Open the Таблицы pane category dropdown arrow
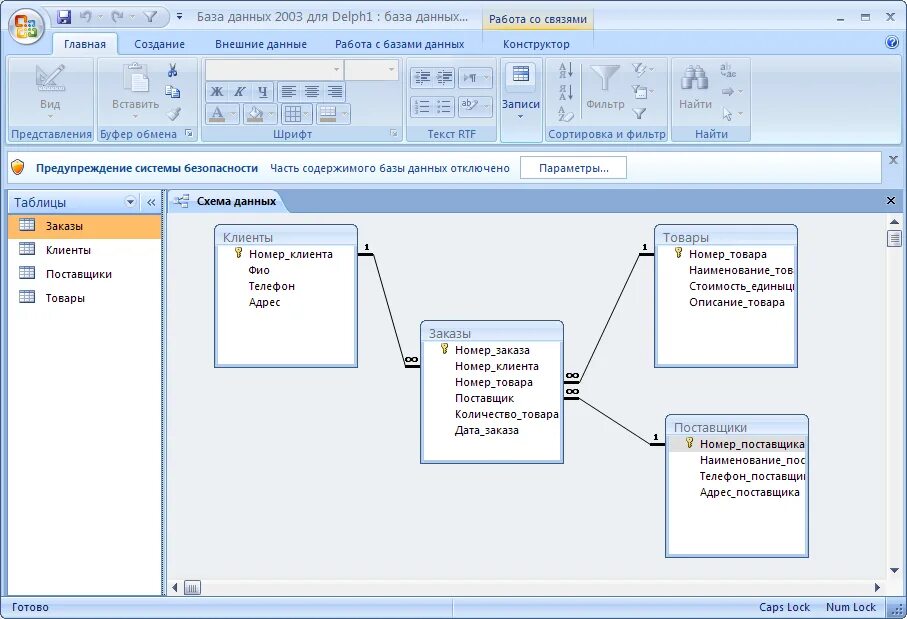 click(130, 202)
